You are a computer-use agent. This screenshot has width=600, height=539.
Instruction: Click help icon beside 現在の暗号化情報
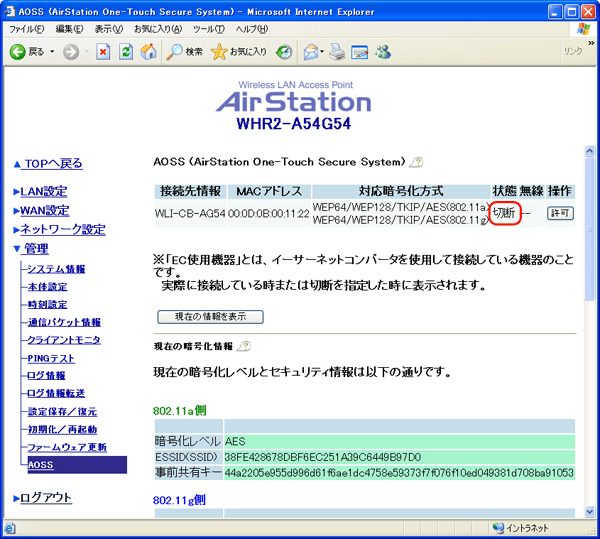click(x=244, y=346)
